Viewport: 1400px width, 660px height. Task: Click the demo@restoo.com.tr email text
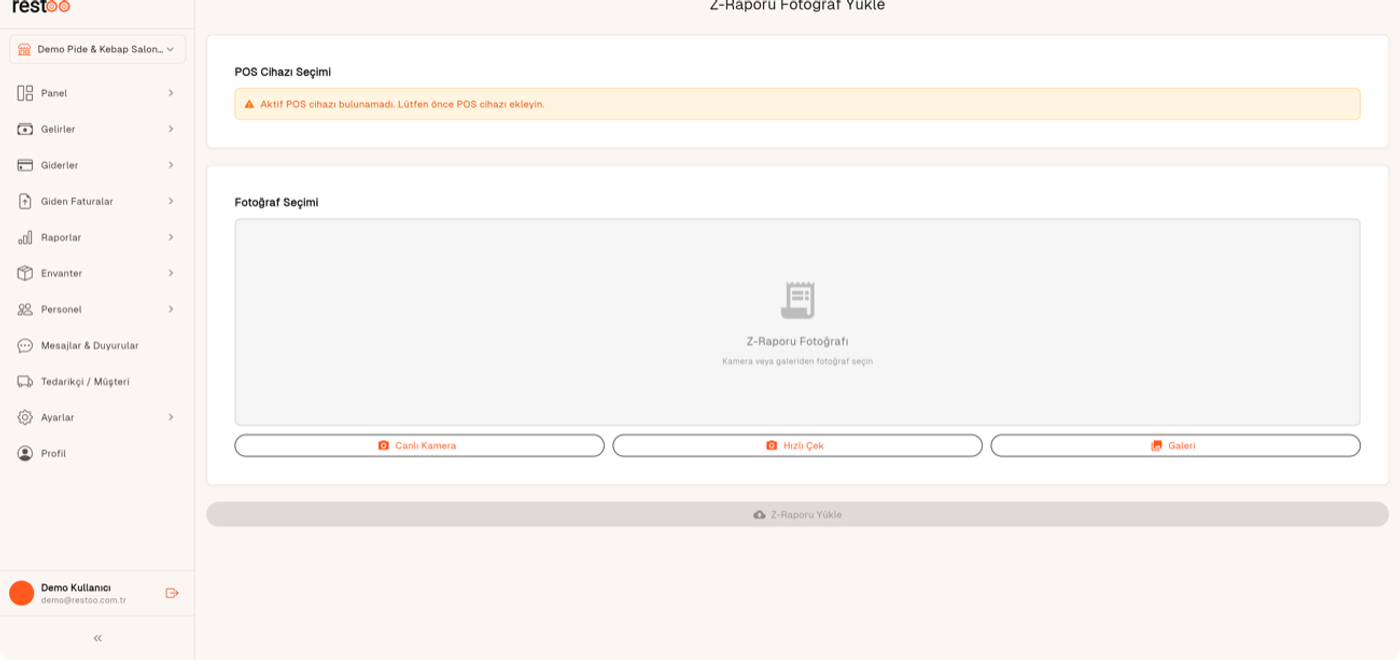(83, 600)
